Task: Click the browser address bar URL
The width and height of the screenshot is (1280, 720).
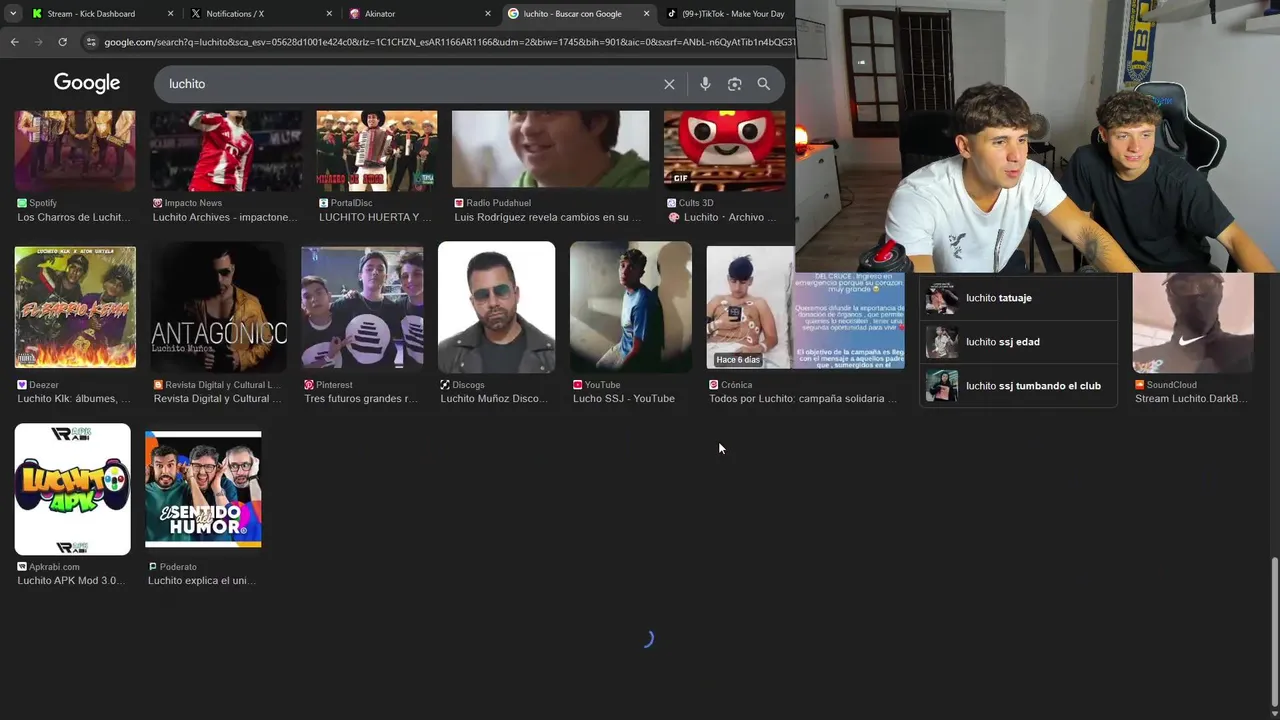Action: (448, 42)
